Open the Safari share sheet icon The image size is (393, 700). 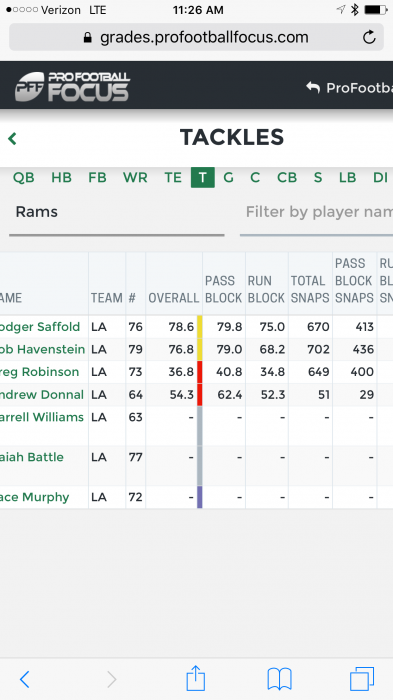pyautogui.click(x=196, y=678)
